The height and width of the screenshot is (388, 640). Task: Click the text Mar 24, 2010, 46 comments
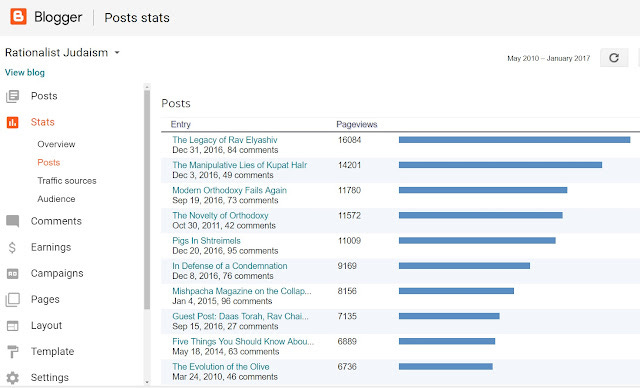click(x=225, y=377)
